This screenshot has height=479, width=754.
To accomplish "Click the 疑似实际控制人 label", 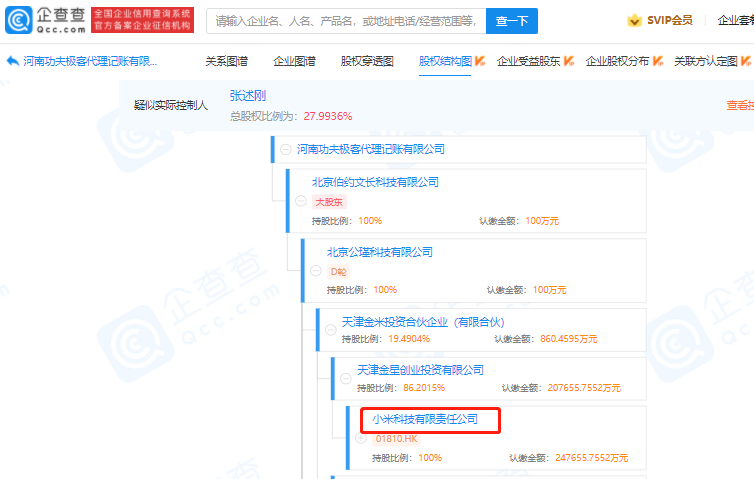I will [x=171, y=105].
